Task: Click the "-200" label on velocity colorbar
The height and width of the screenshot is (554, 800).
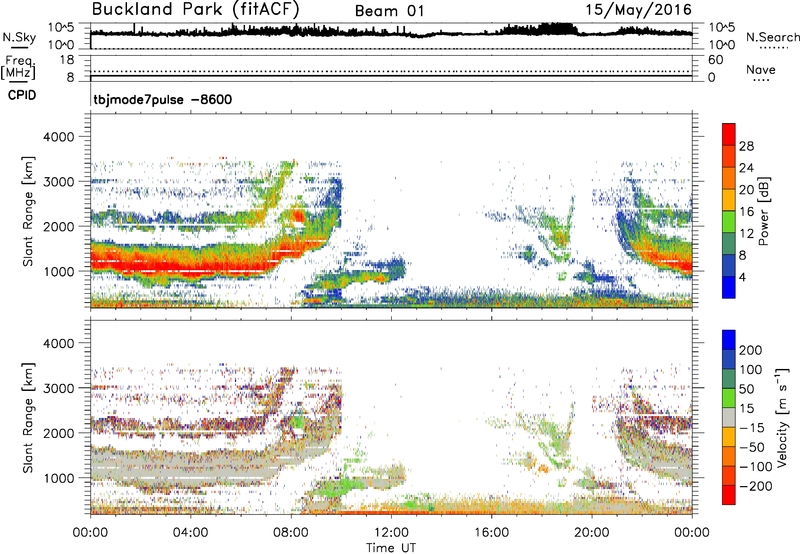Action: click(x=756, y=486)
